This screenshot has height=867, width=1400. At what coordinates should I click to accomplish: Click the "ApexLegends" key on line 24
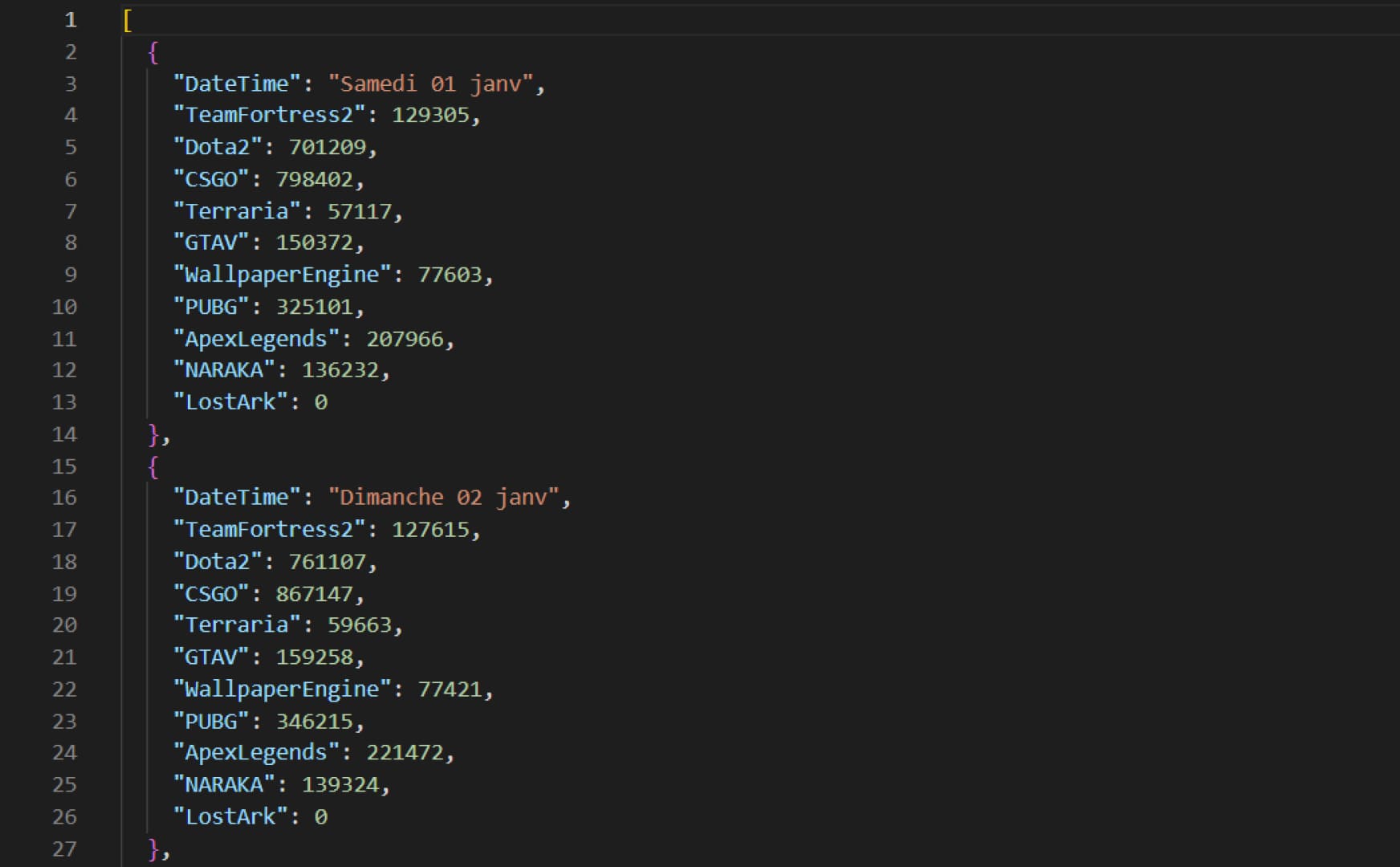click(x=256, y=753)
